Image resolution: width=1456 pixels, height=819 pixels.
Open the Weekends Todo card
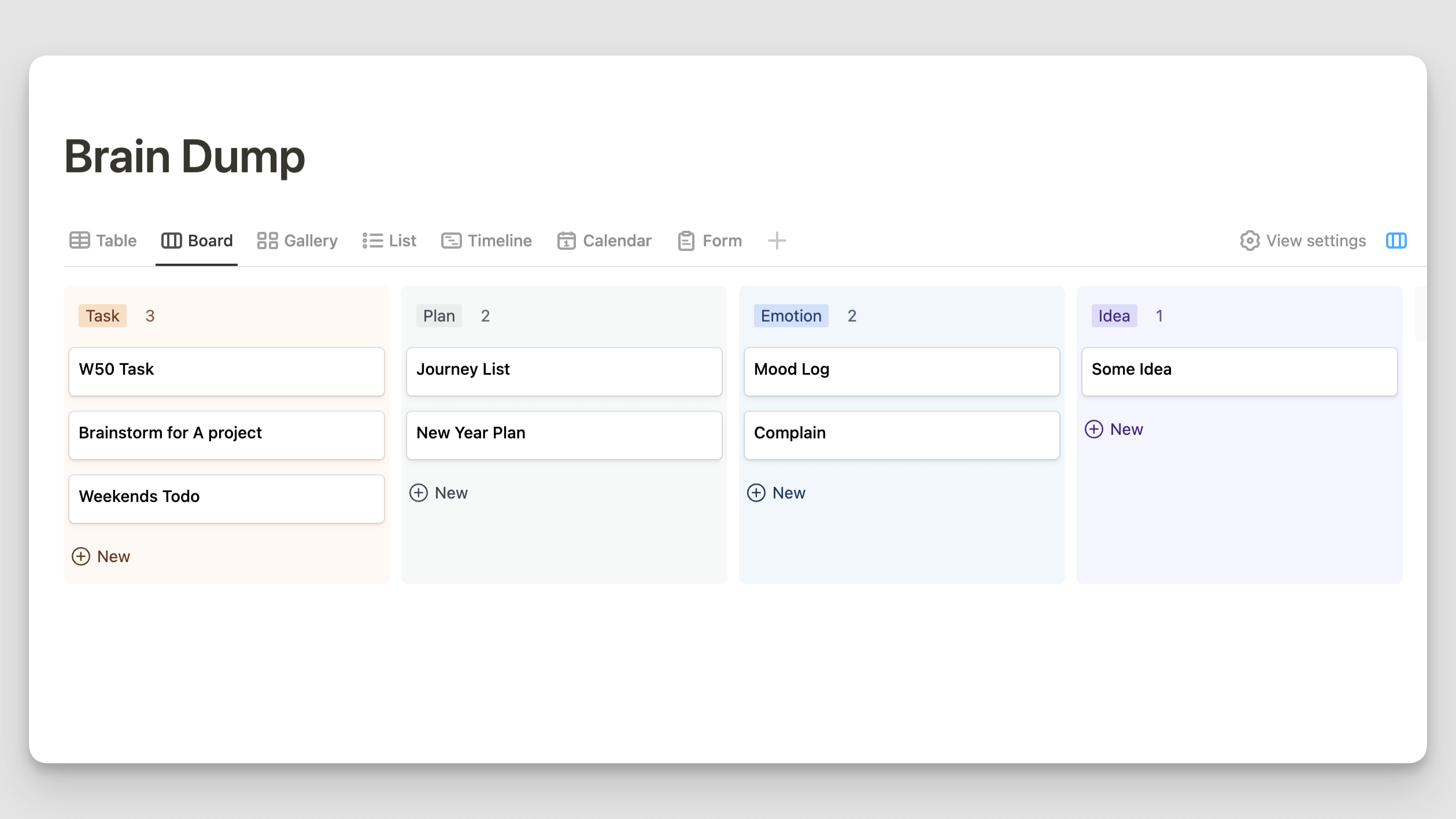pyautogui.click(x=226, y=499)
